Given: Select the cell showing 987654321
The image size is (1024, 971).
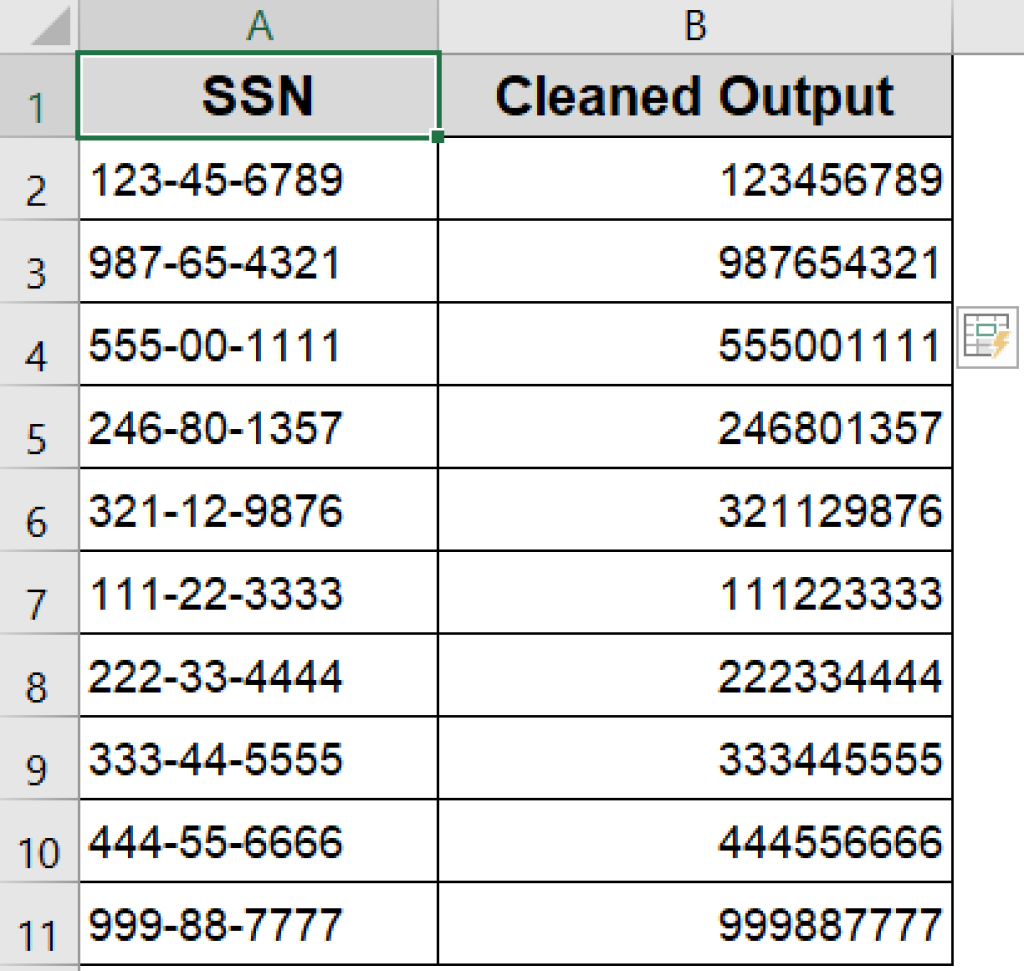Looking at the screenshot, I should pos(694,262).
